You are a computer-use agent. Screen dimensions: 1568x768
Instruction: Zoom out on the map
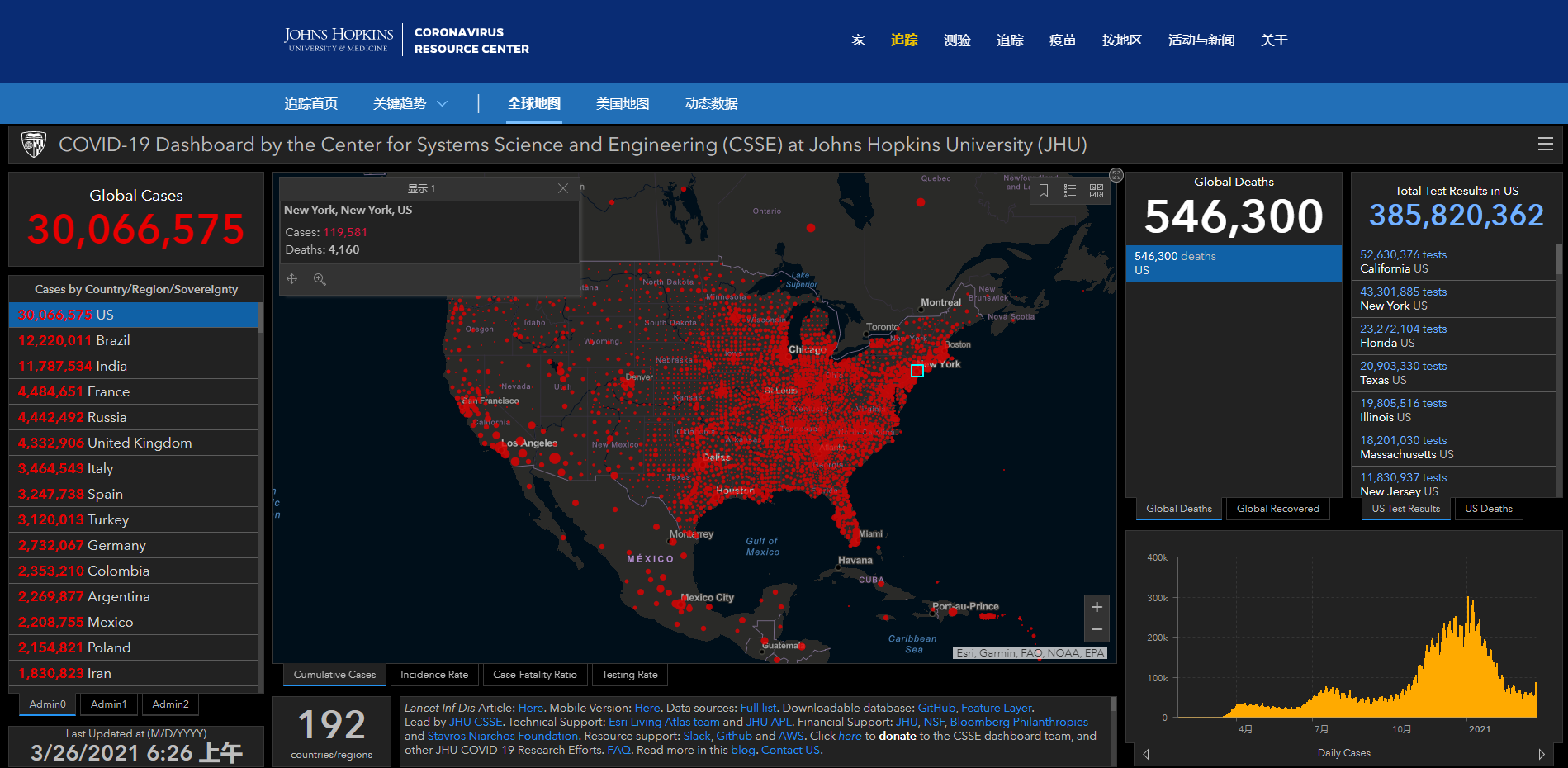click(1097, 630)
